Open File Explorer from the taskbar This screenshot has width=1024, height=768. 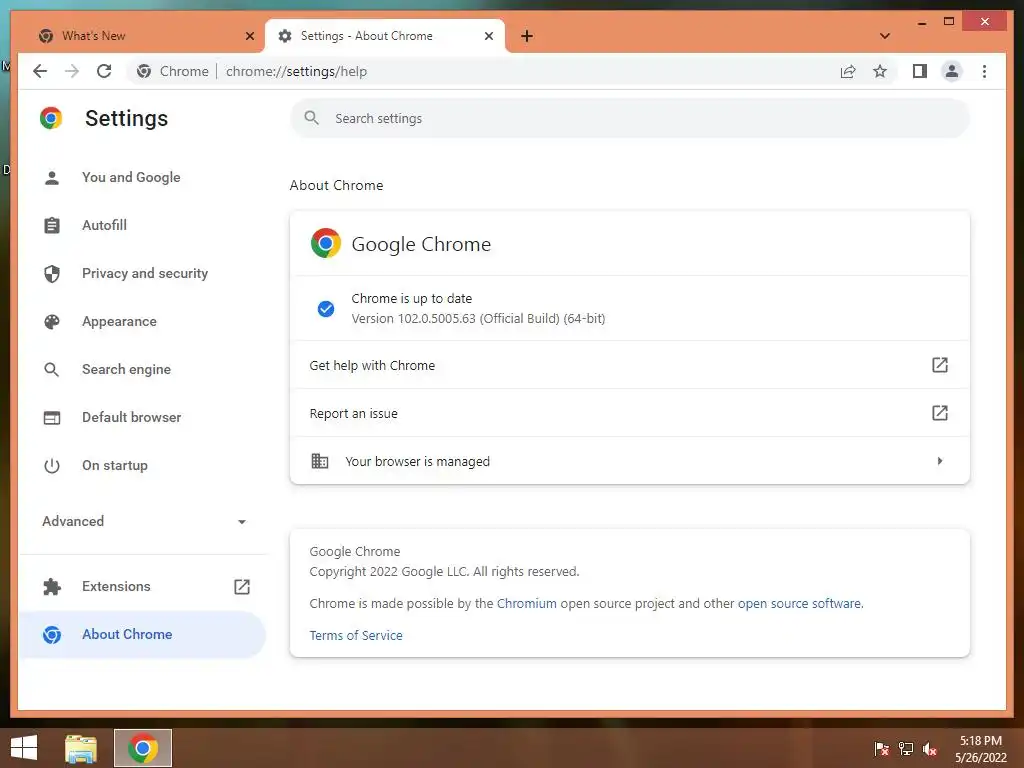click(80, 748)
